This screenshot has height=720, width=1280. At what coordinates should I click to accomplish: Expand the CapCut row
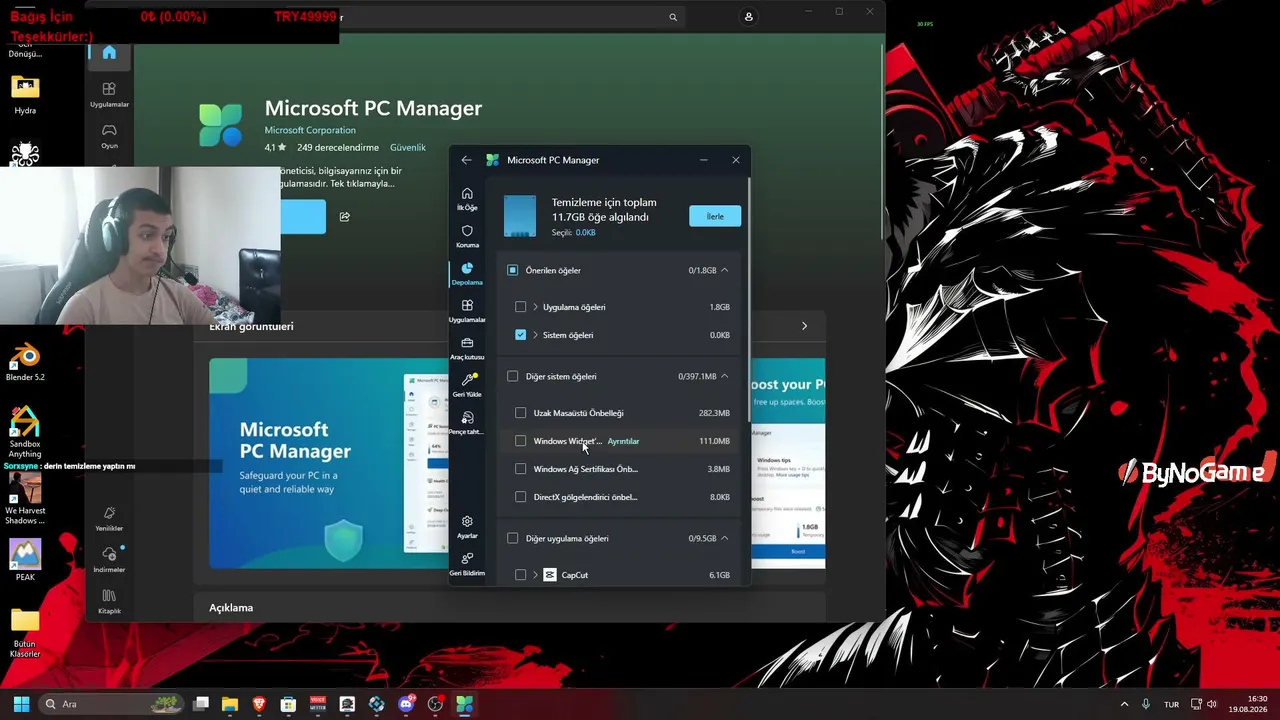tap(536, 575)
